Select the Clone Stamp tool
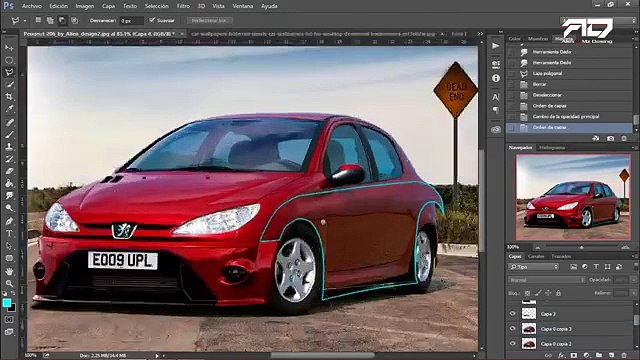This screenshot has width=640, height=360. click(x=9, y=147)
